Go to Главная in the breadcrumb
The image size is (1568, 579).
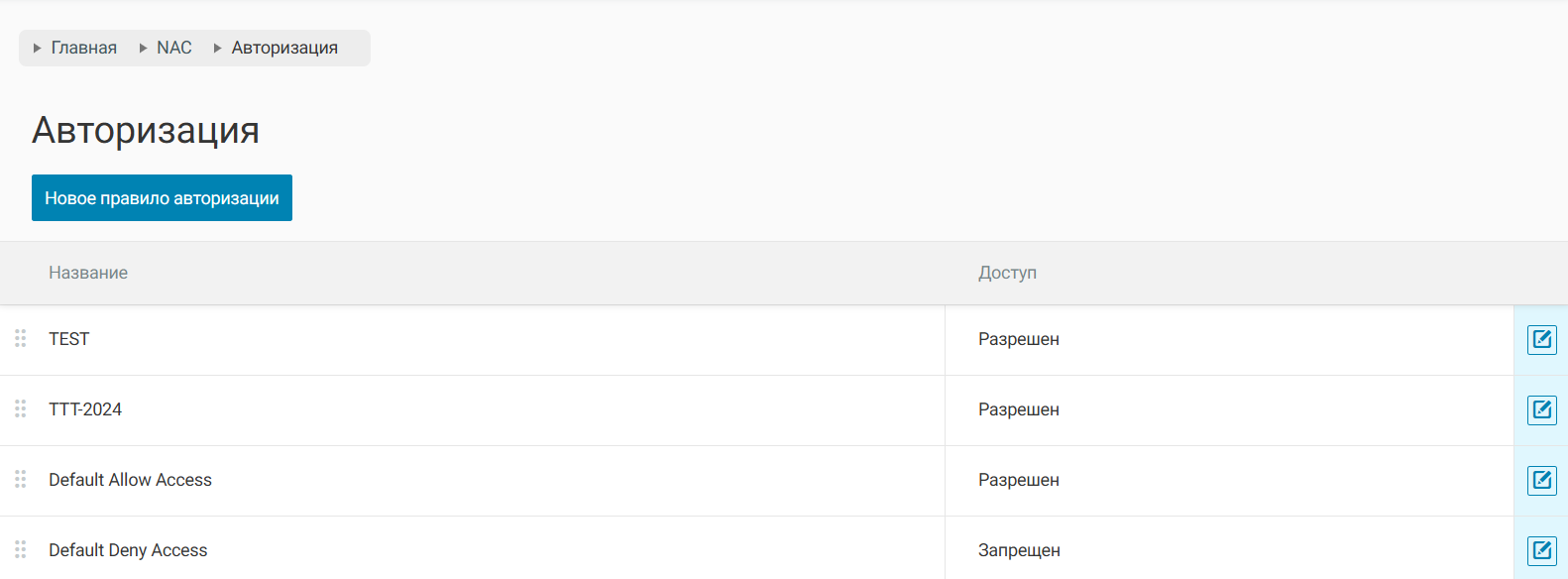[x=83, y=48]
